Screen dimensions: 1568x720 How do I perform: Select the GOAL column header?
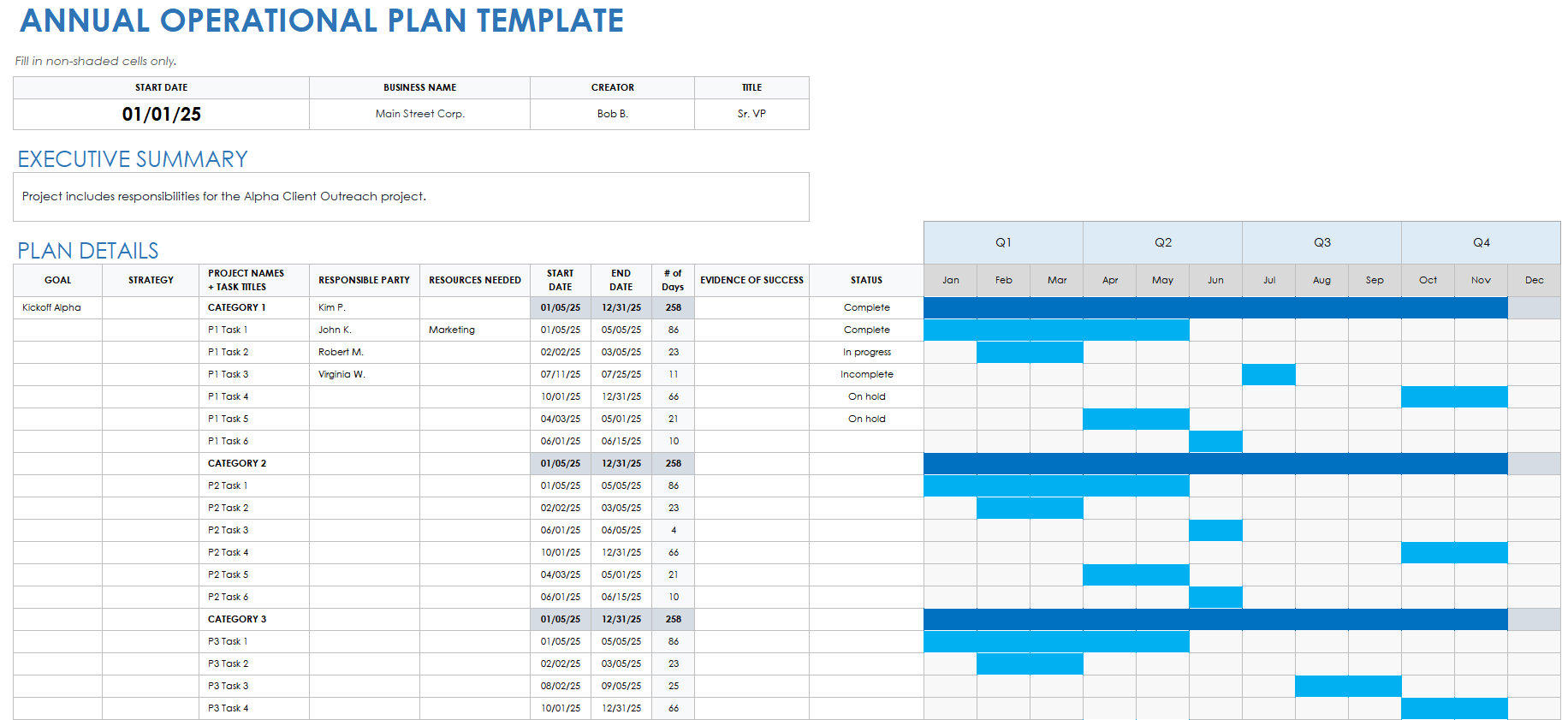pos(57,280)
